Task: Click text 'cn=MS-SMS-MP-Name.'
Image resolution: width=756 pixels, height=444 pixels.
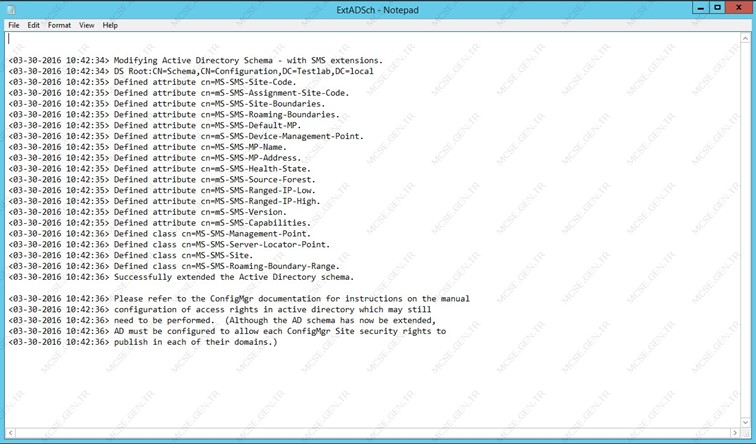Action: click(x=243, y=147)
